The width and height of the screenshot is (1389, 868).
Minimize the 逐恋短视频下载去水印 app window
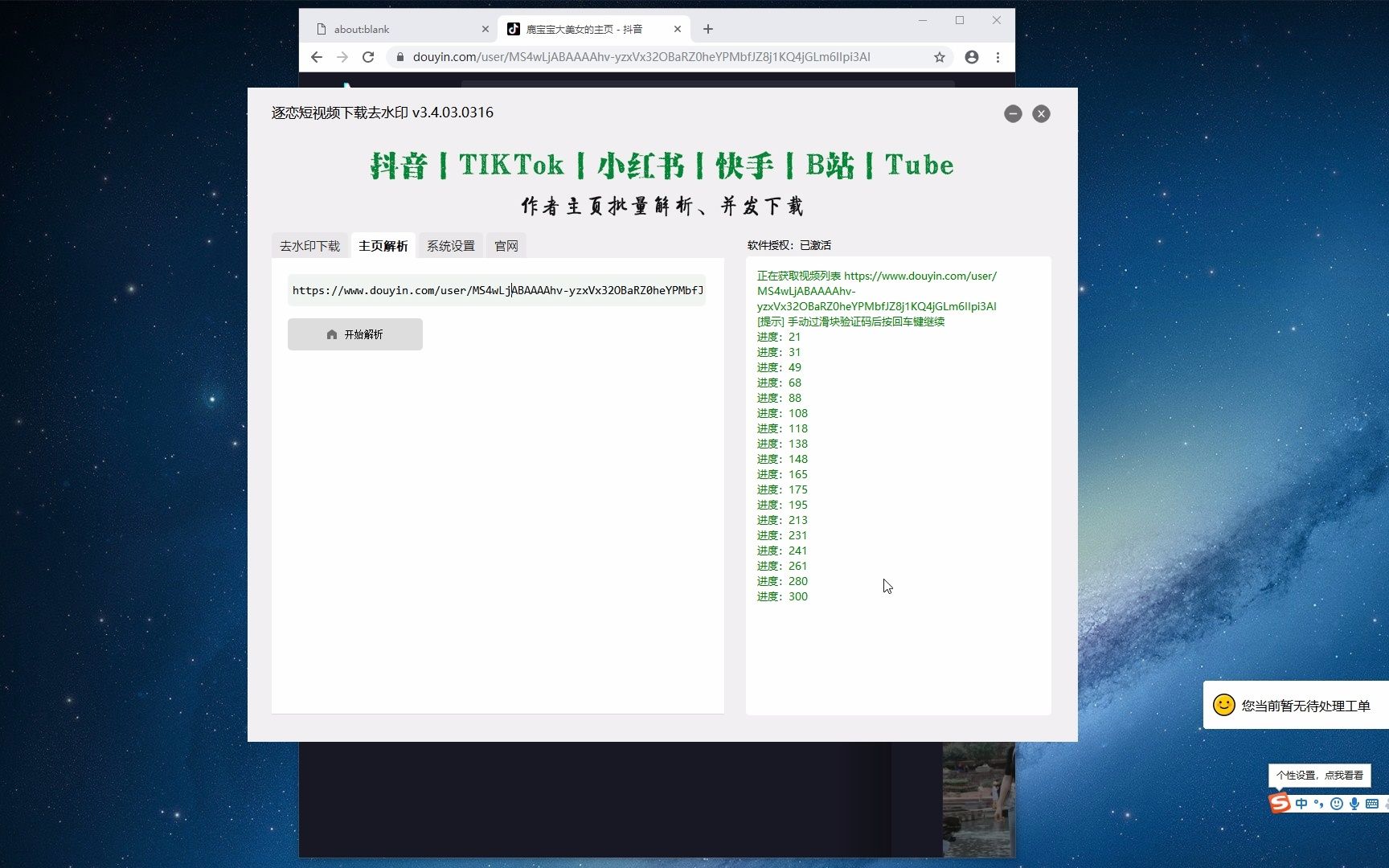1013,113
